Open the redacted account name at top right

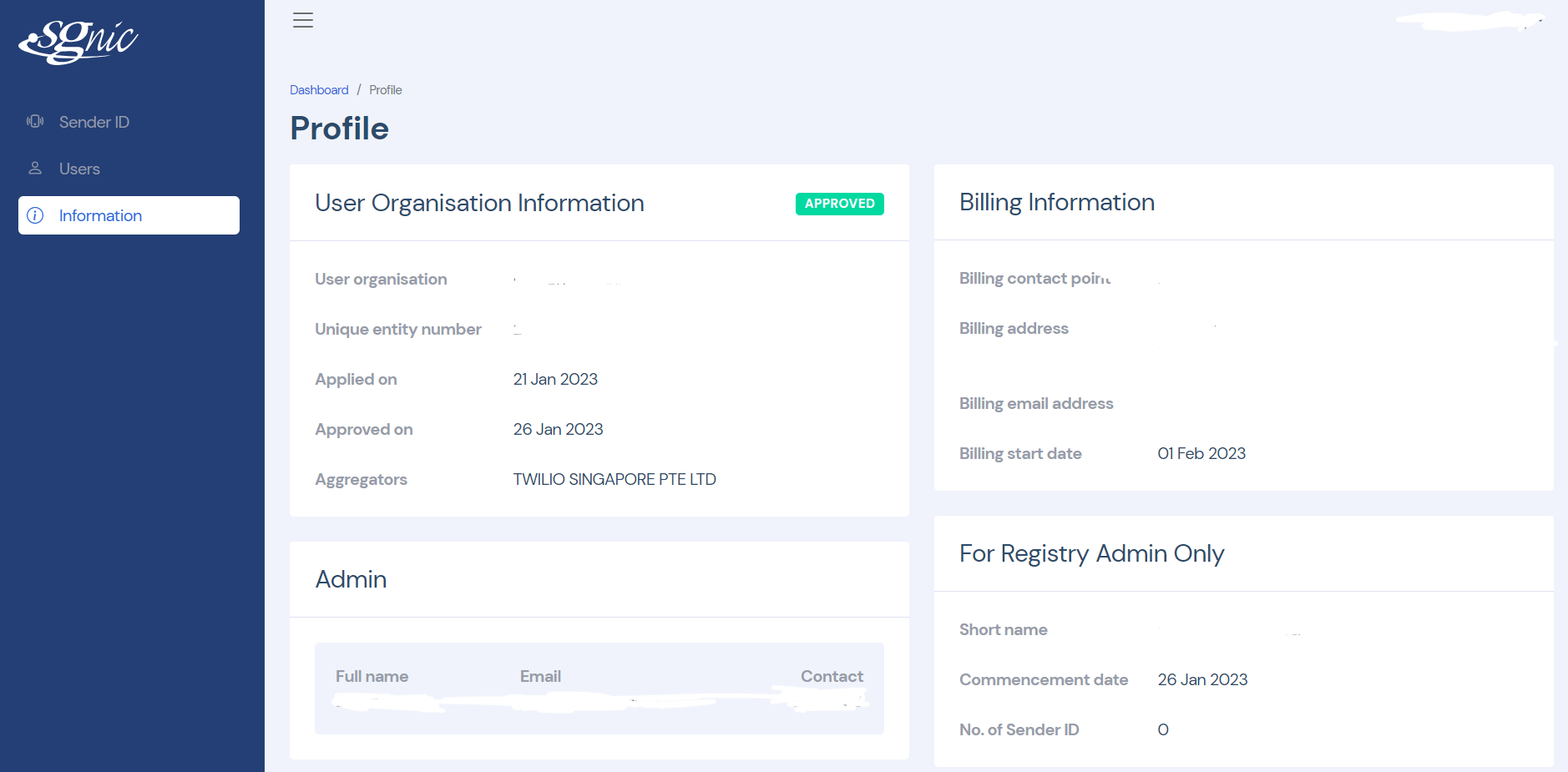pos(1469,21)
